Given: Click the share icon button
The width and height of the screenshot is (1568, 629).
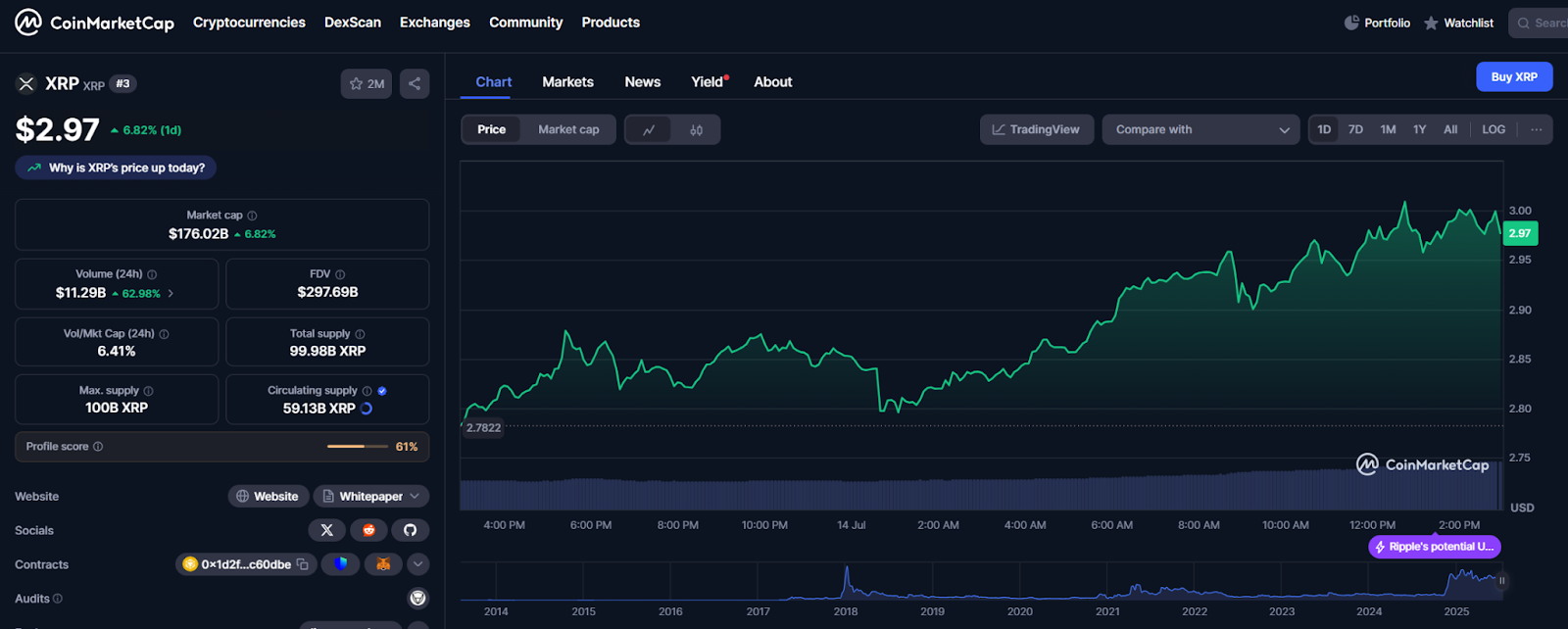Looking at the screenshot, I should (415, 84).
